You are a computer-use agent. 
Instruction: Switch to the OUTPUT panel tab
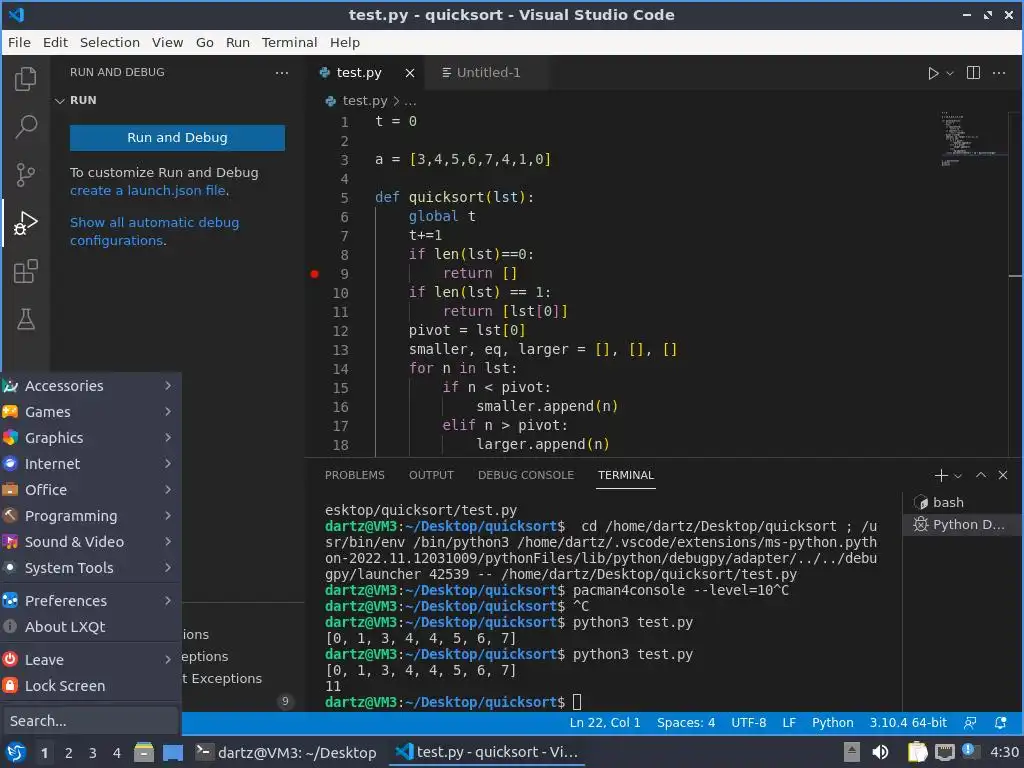click(x=431, y=475)
